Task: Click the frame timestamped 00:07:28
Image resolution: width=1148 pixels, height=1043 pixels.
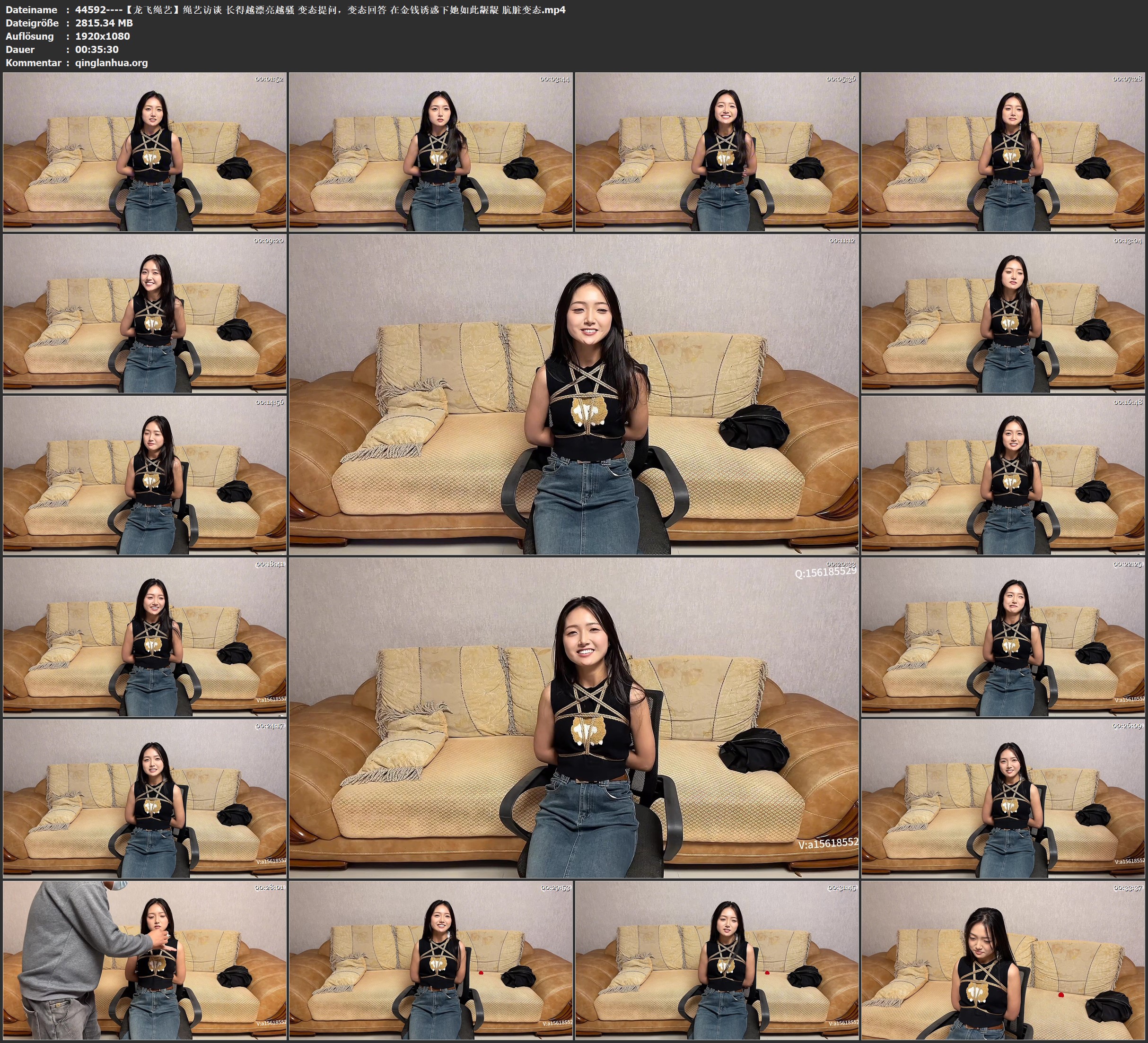Action: point(1003,151)
